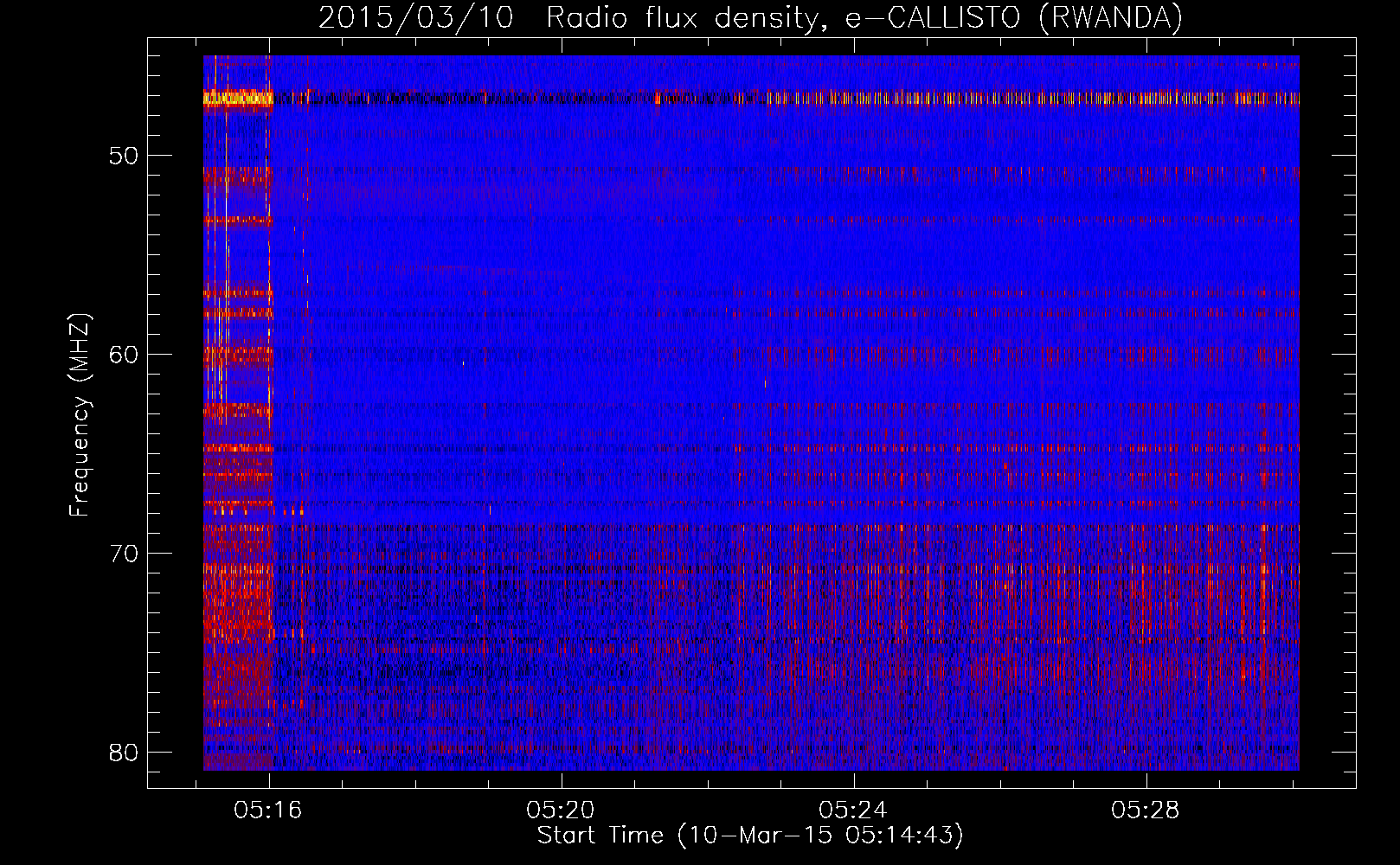Click the 'Start Time (10-Mar-15 05:14:43)' label

750,836
